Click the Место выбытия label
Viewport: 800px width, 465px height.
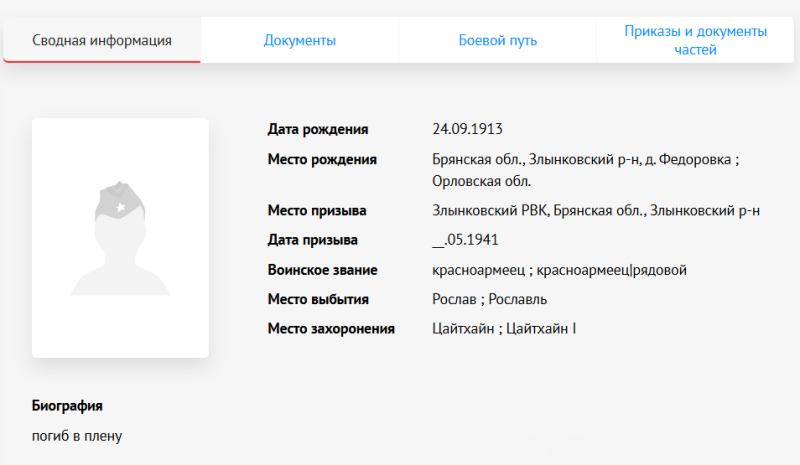click(318, 299)
